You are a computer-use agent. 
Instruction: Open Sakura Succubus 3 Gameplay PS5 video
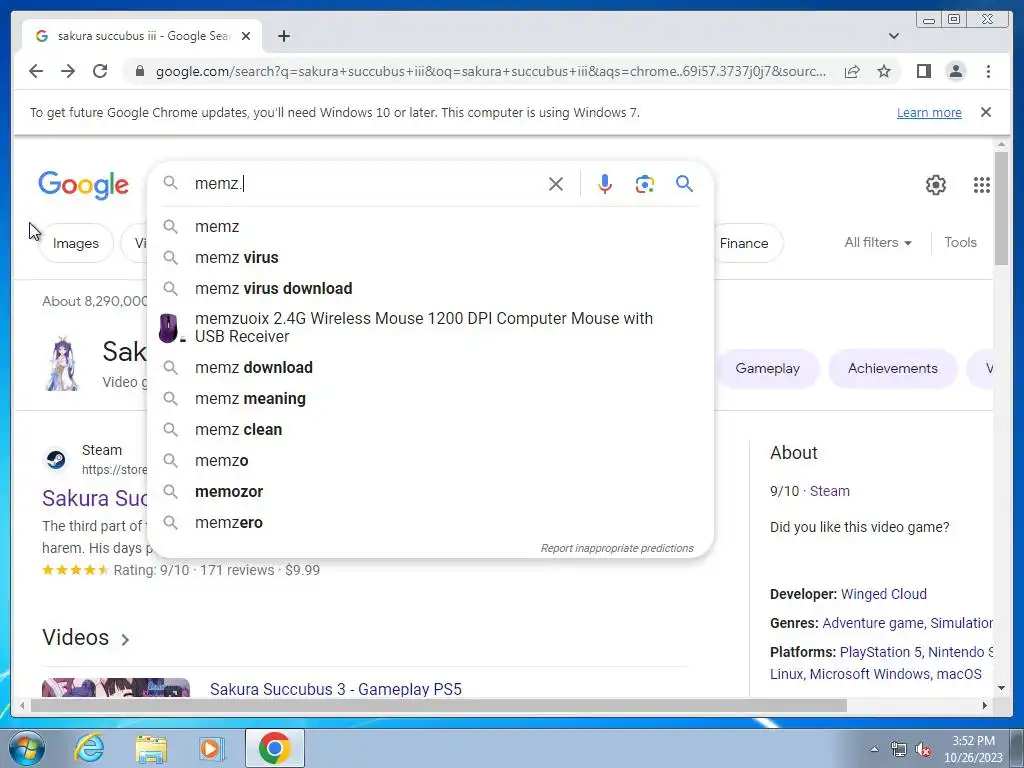(x=336, y=689)
